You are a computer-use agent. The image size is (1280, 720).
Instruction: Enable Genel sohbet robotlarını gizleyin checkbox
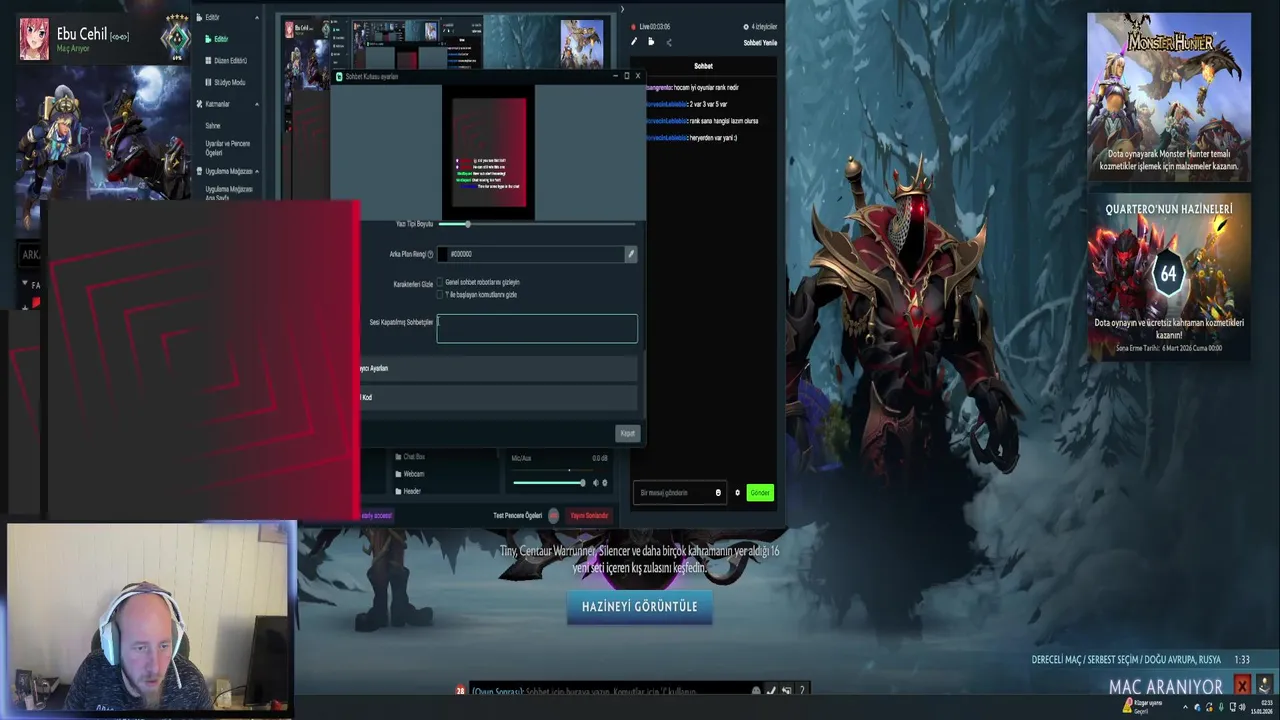(x=439, y=282)
